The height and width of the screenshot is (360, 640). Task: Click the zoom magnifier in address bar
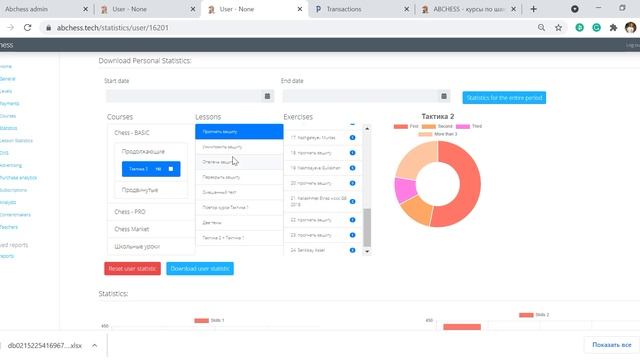click(x=541, y=27)
